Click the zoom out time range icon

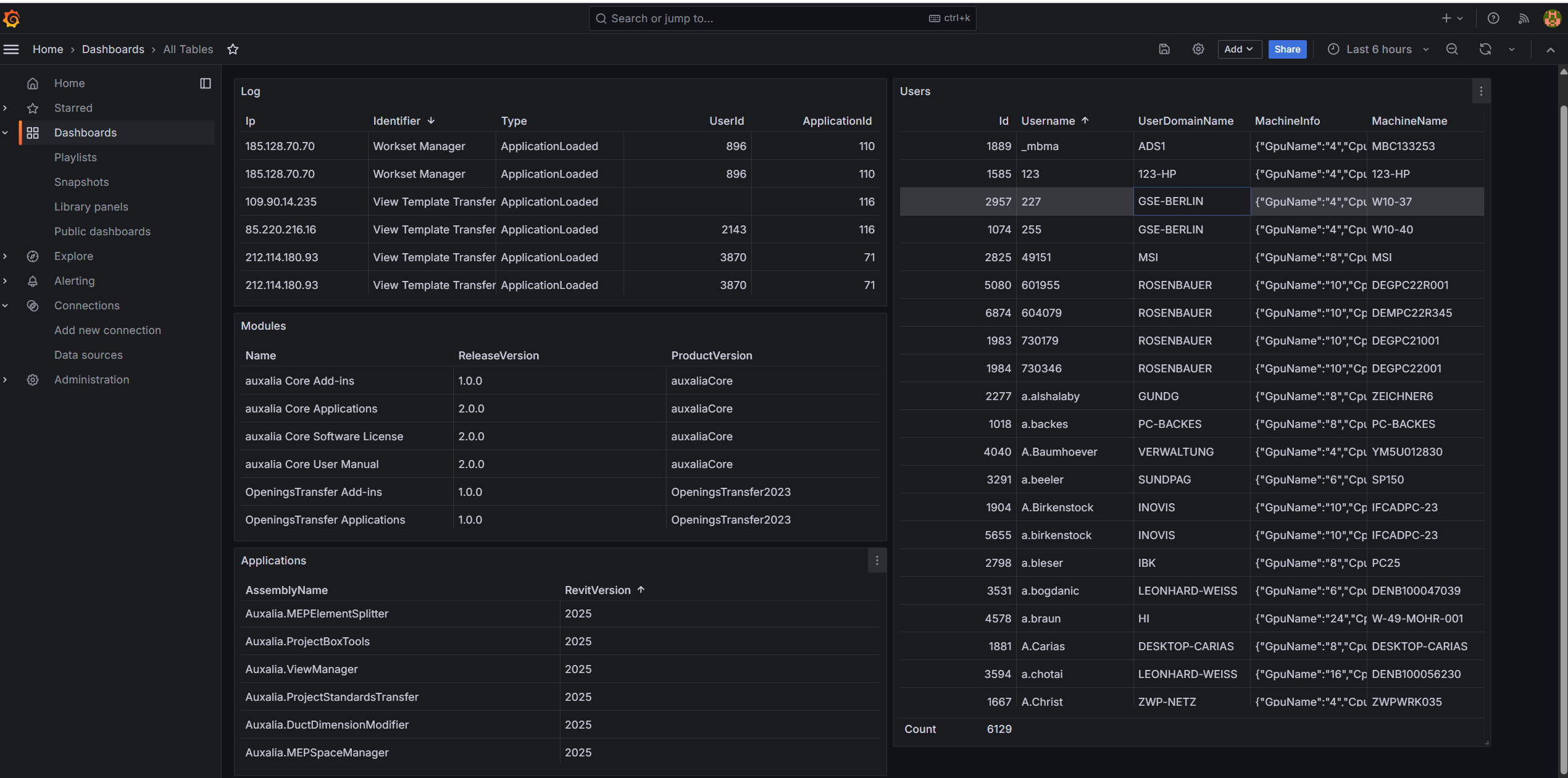pos(1452,49)
